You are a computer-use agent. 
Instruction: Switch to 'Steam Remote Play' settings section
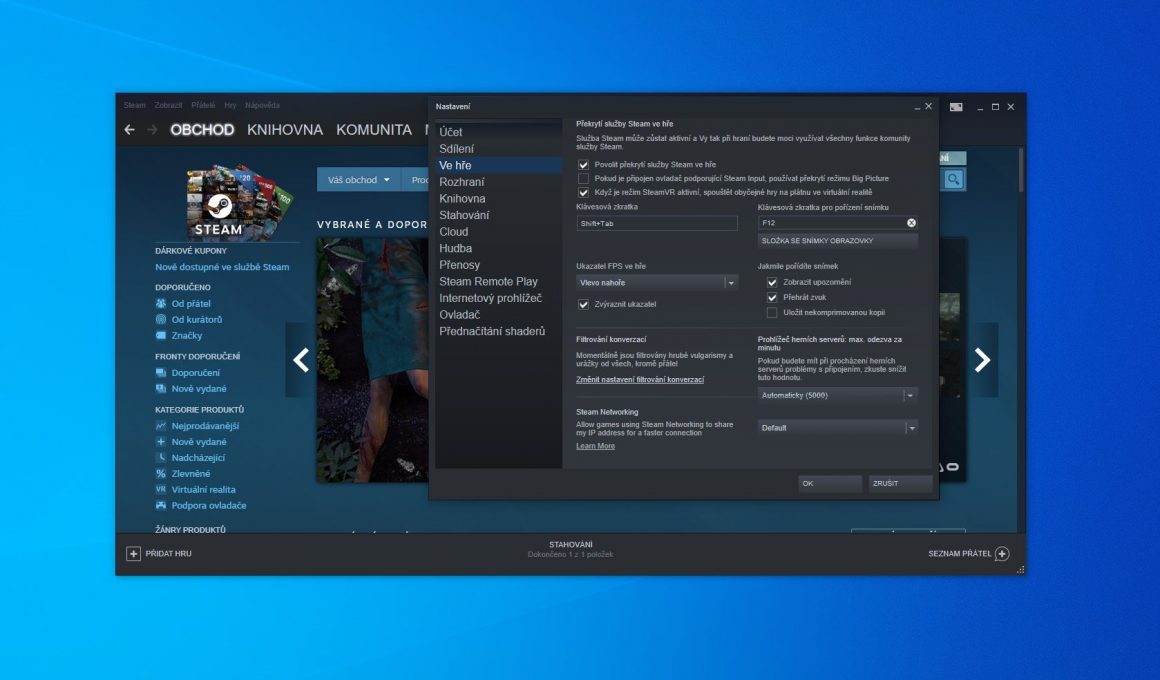click(x=488, y=281)
